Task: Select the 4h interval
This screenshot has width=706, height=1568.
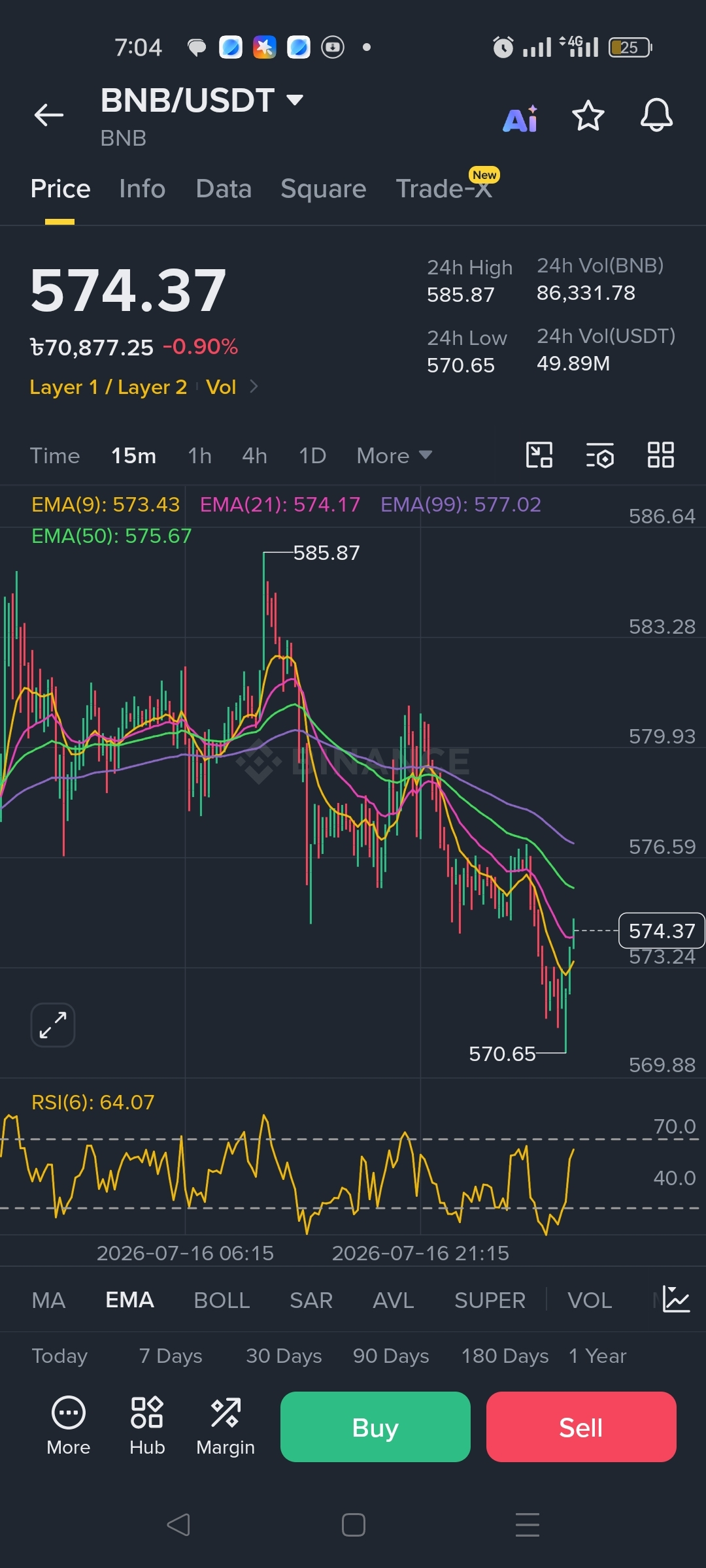Action: [x=254, y=455]
